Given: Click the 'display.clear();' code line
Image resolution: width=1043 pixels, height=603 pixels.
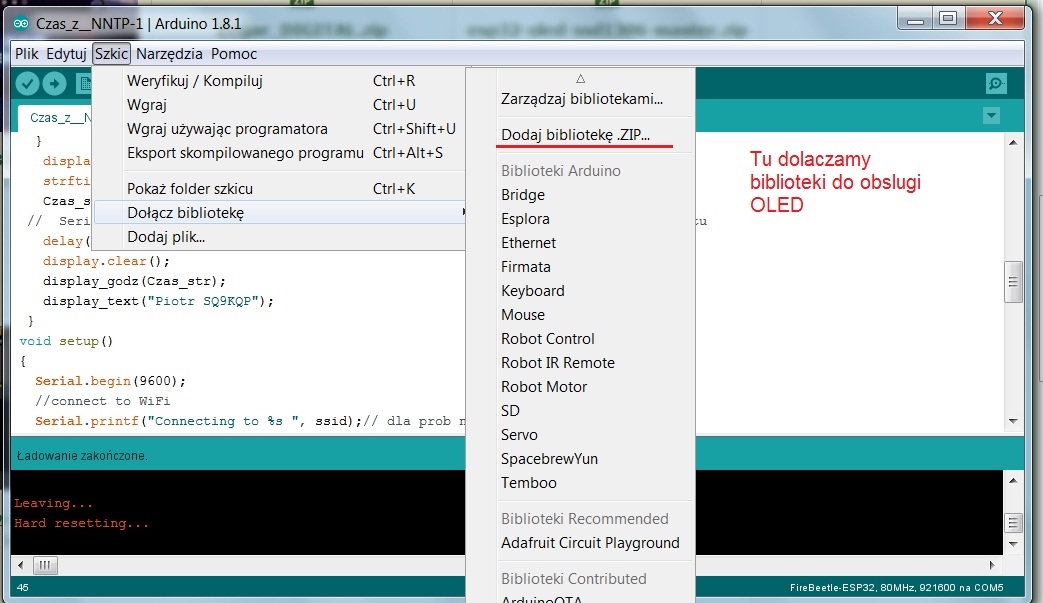Looking at the screenshot, I should click(106, 261).
